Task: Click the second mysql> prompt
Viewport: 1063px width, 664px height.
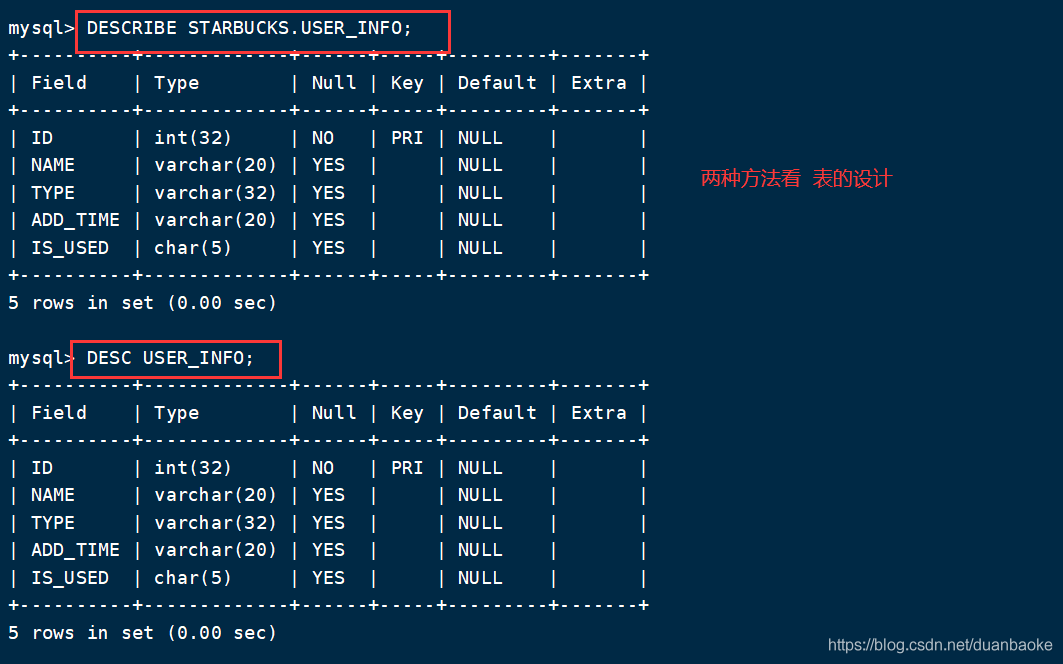Action: 41,358
